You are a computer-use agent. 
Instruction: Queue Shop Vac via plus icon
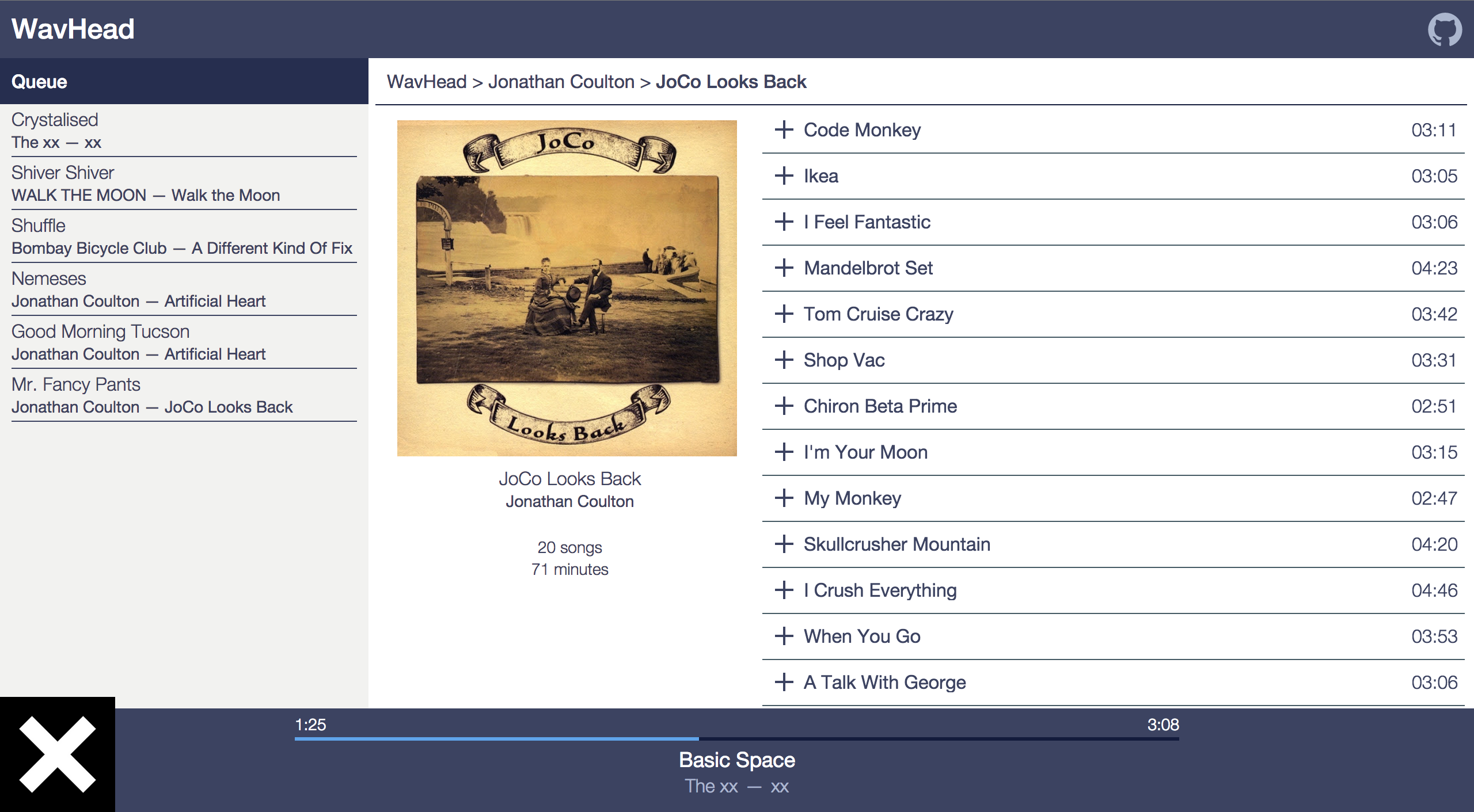pyautogui.click(x=784, y=360)
